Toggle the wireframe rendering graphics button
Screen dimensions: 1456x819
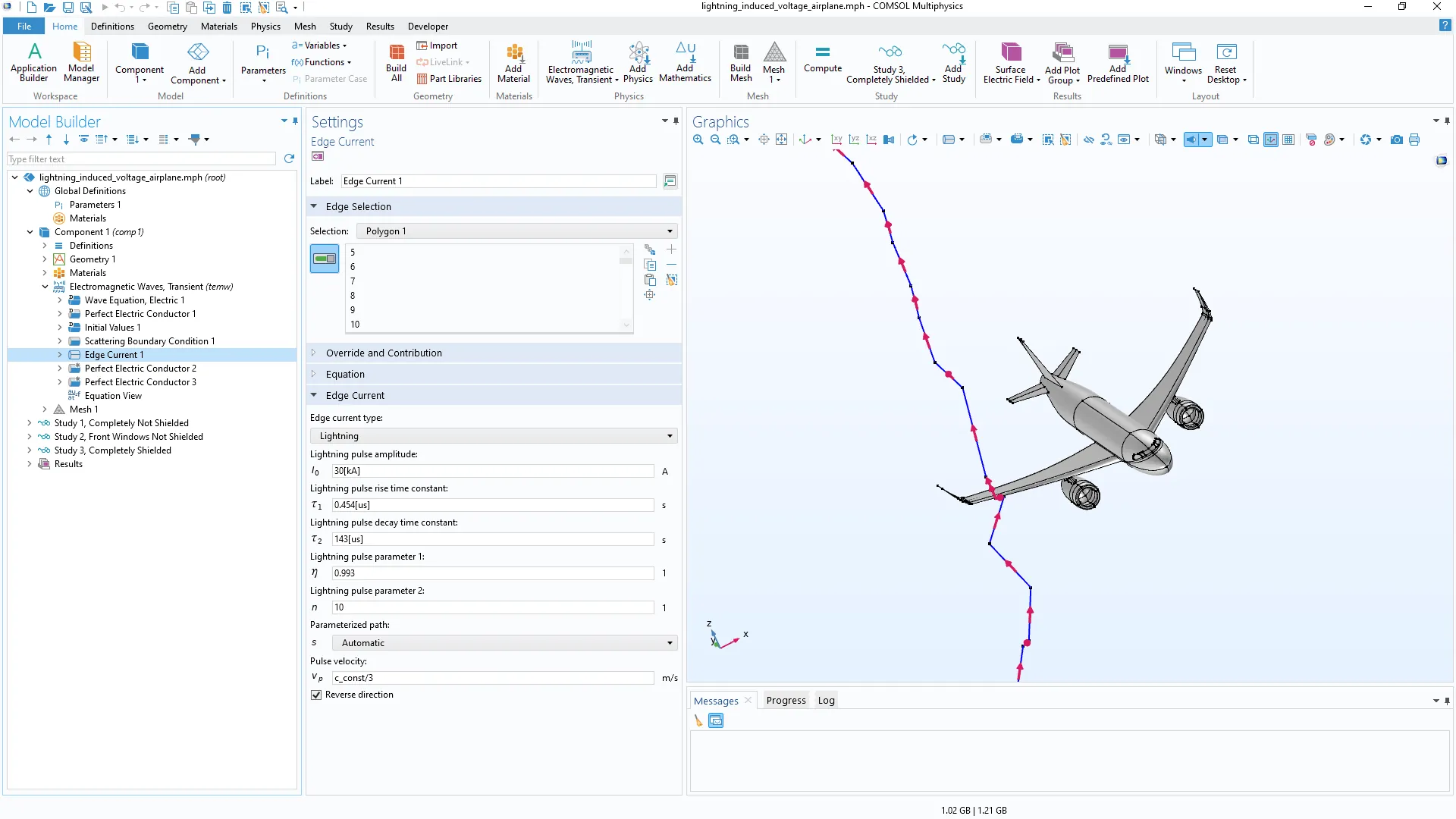coord(1253,140)
